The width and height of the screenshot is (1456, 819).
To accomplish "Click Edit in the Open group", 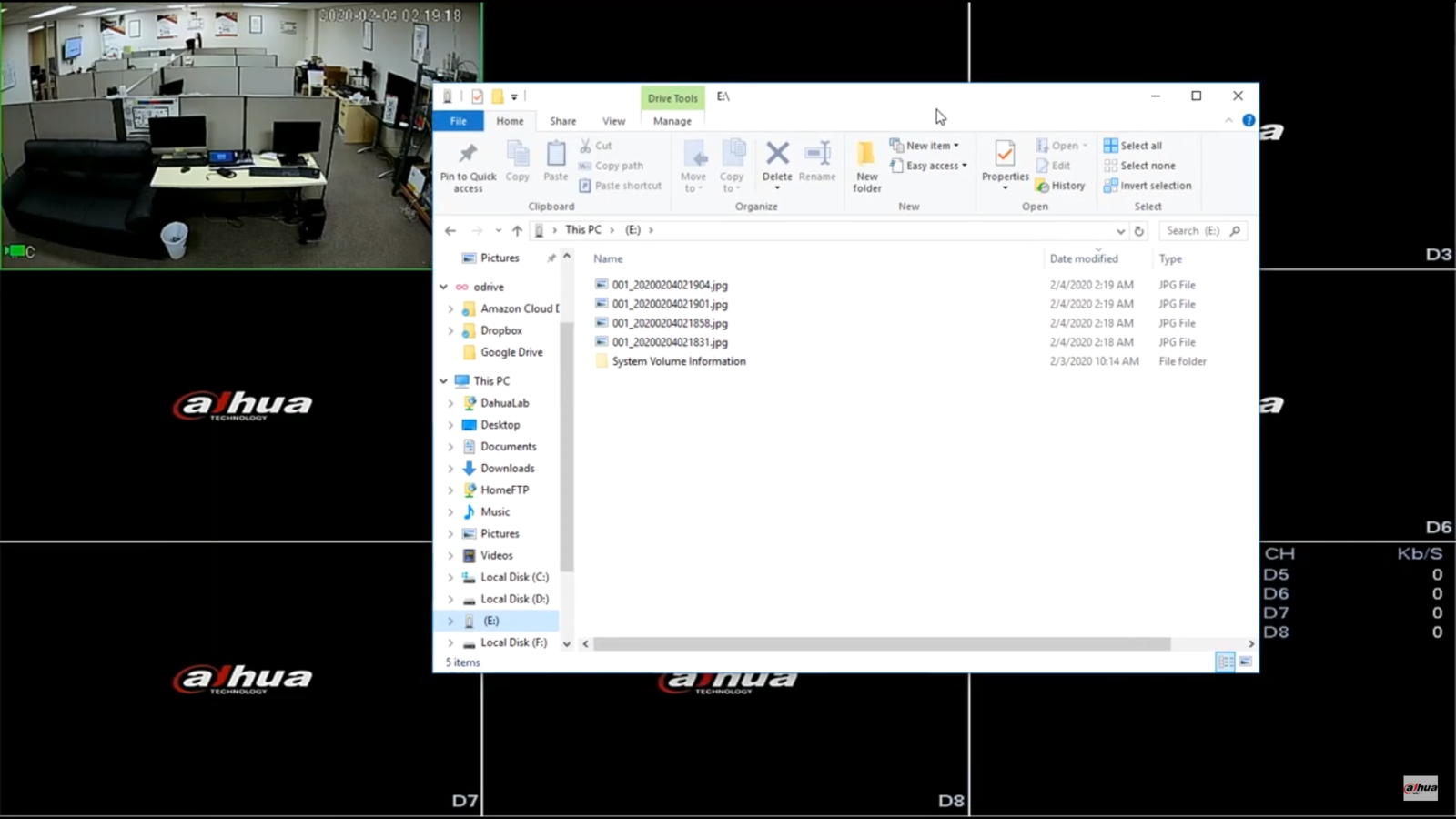I will point(1053,166).
